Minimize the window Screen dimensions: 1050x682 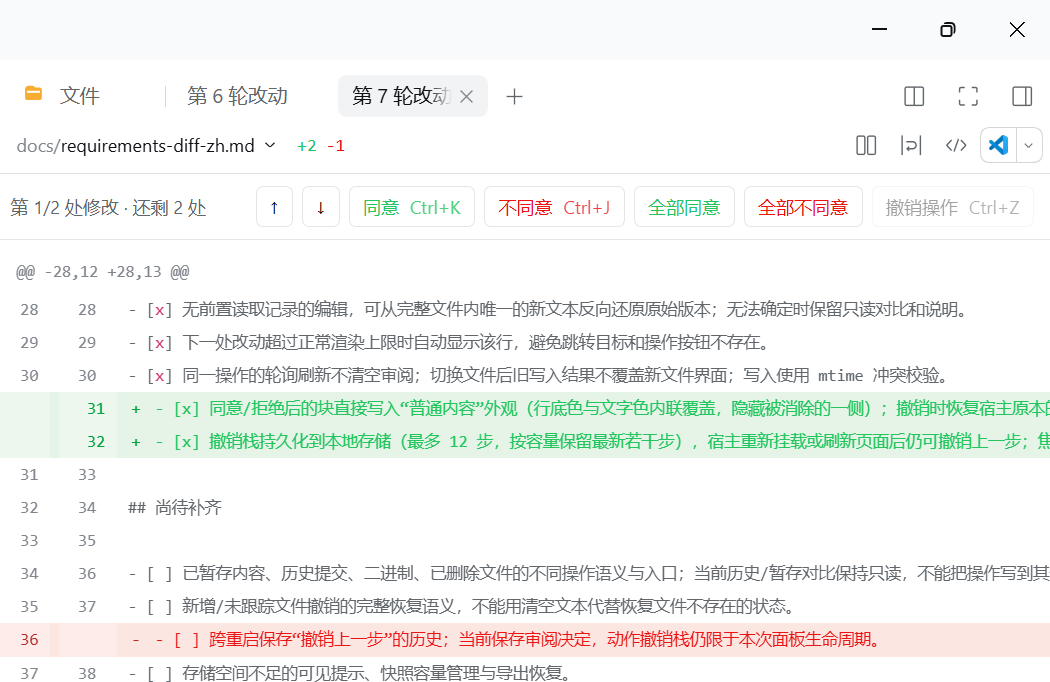click(879, 29)
